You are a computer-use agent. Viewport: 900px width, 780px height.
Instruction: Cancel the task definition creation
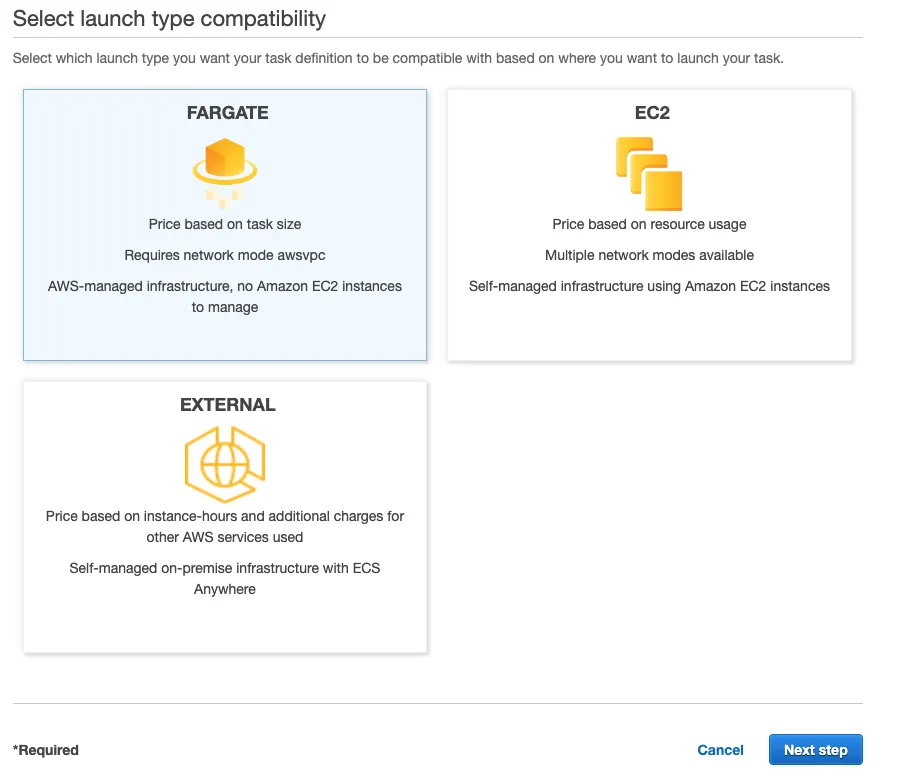click(720, 750)
